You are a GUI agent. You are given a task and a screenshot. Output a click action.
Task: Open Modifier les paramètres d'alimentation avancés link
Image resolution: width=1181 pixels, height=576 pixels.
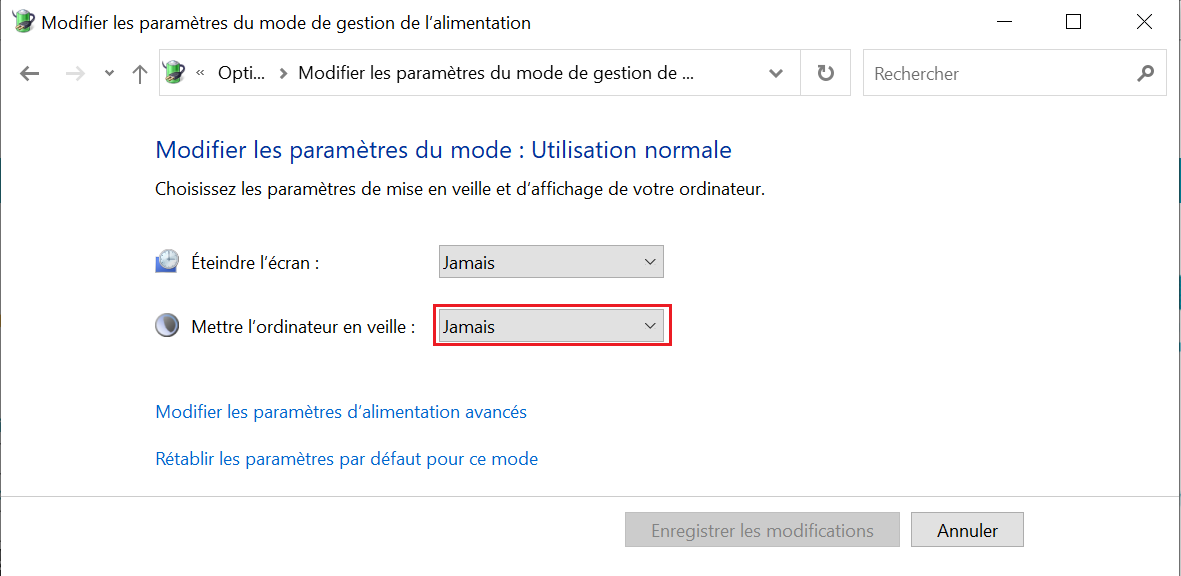click(x=340, y=412)
